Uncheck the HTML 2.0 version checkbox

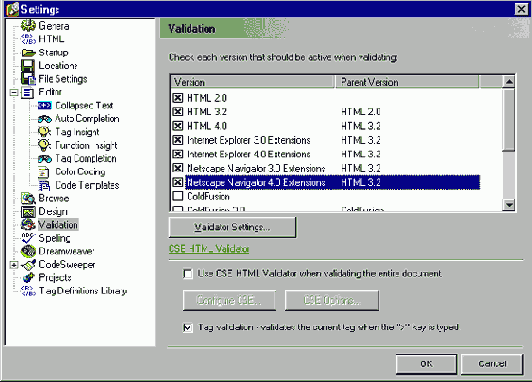click(x=178, y=98)
